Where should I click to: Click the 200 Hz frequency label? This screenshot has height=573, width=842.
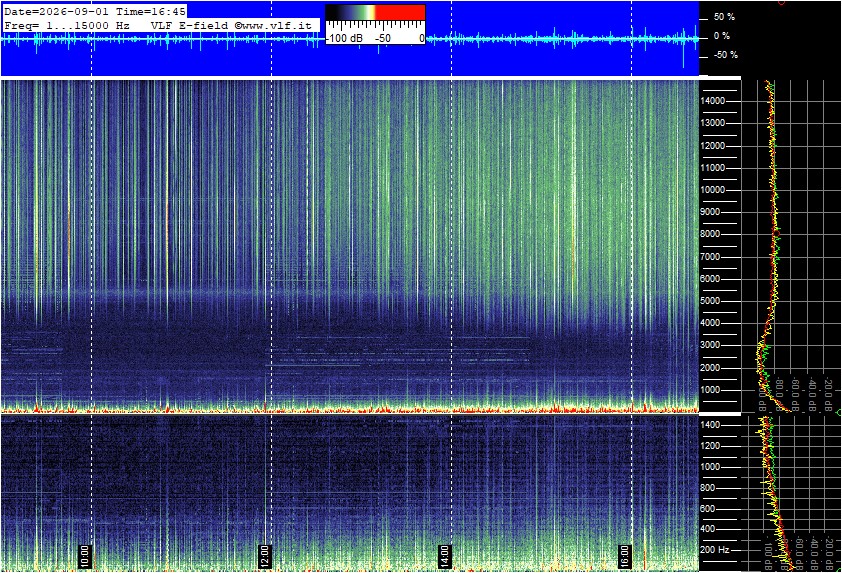pyautogui.click(x=715, y=550)
